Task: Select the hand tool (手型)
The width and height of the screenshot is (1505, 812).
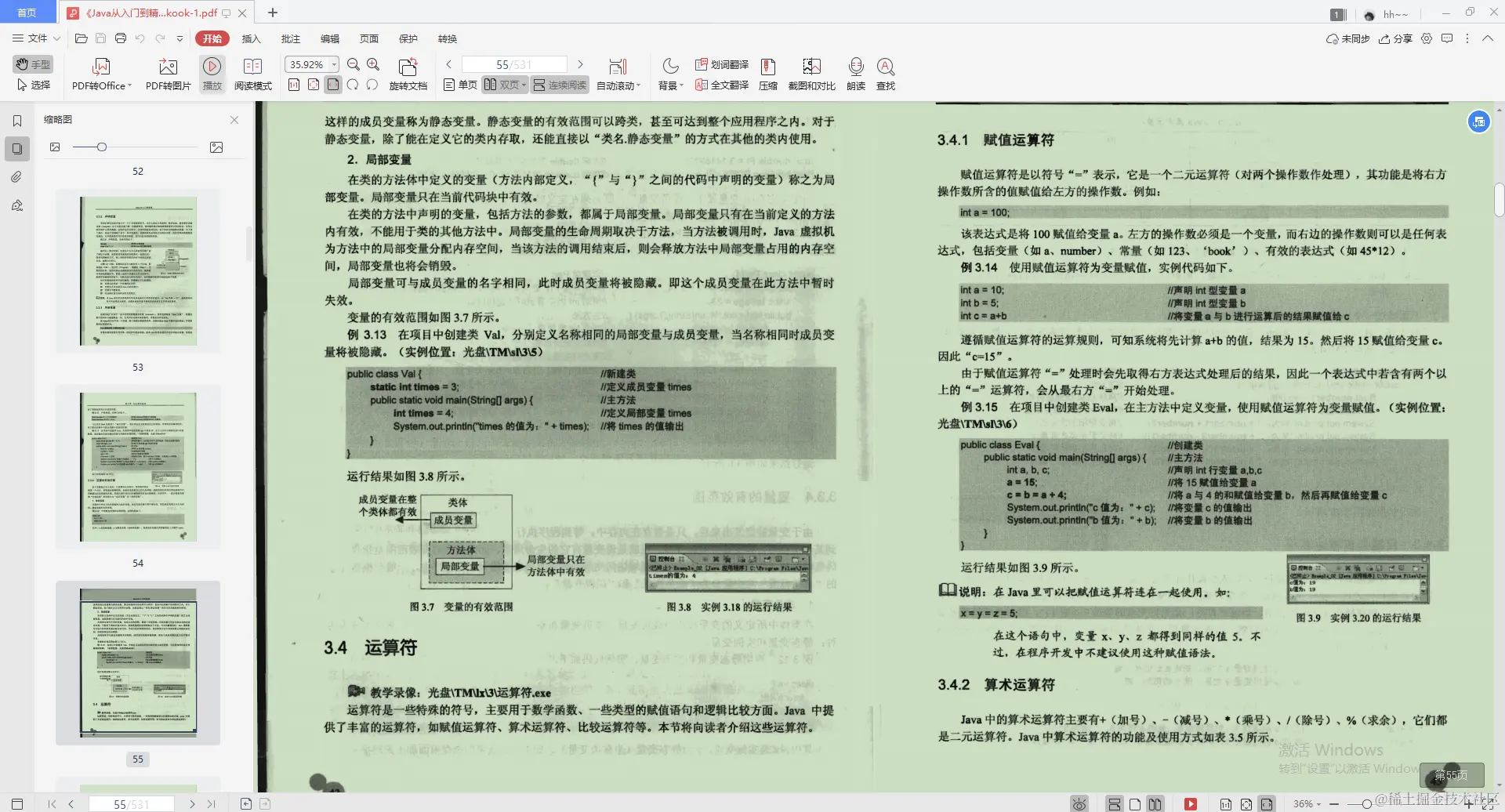Action: coord(32,64)
